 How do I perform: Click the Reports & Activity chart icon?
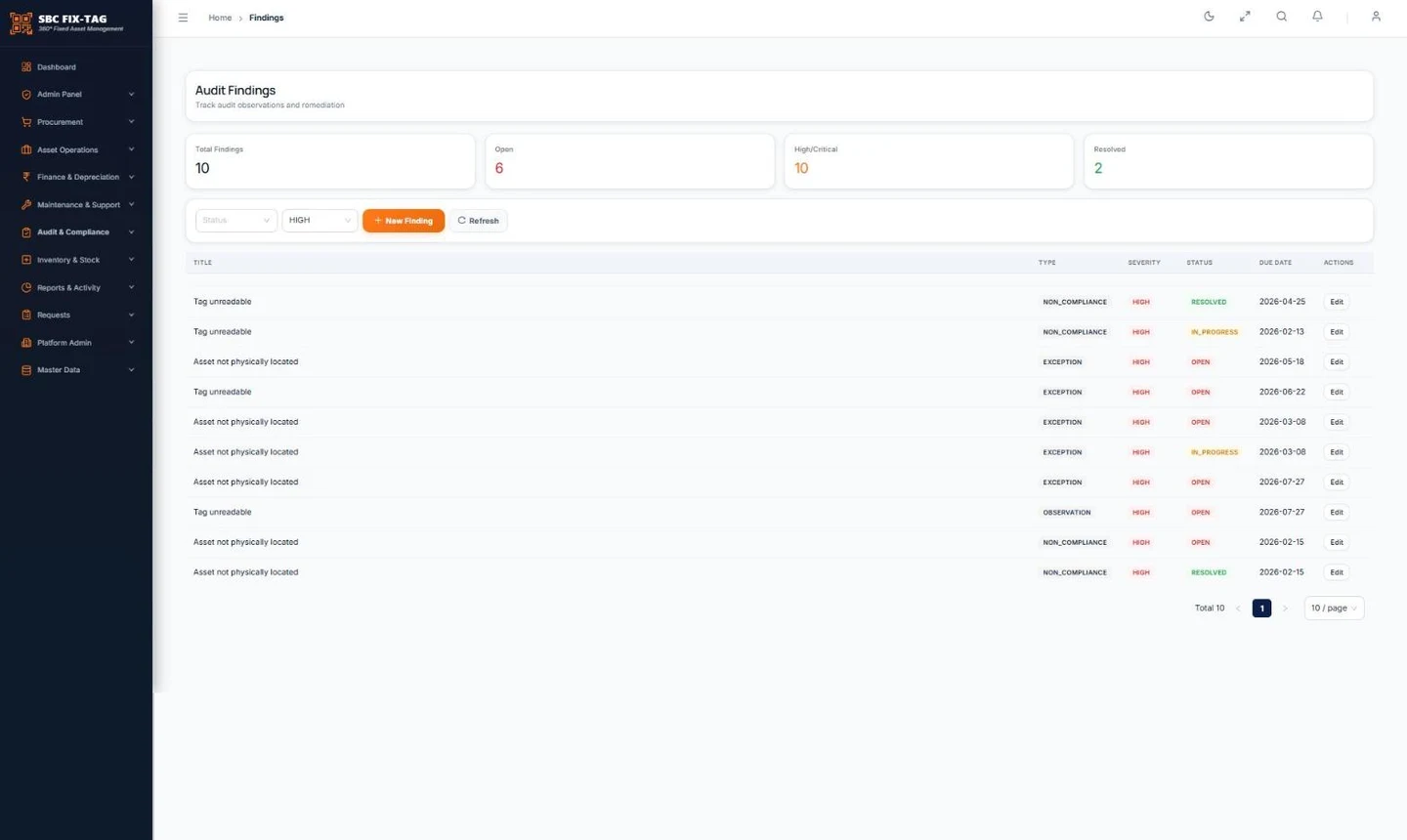(26, 287)
